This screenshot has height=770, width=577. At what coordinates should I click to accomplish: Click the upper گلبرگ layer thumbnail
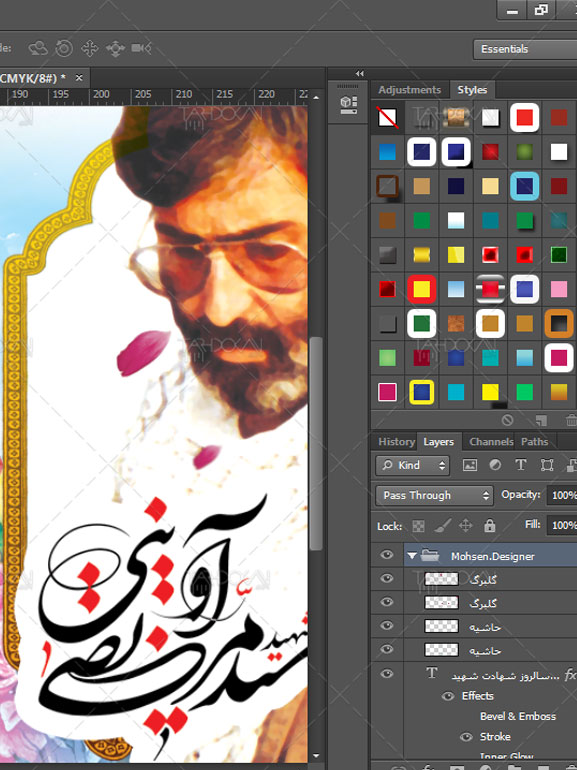point(441,578)
